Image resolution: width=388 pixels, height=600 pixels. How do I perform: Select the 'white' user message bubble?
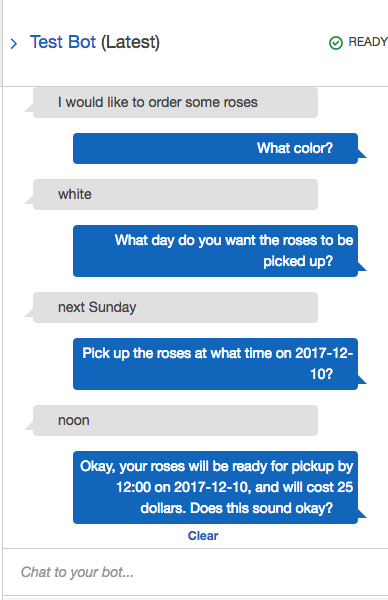175,194
